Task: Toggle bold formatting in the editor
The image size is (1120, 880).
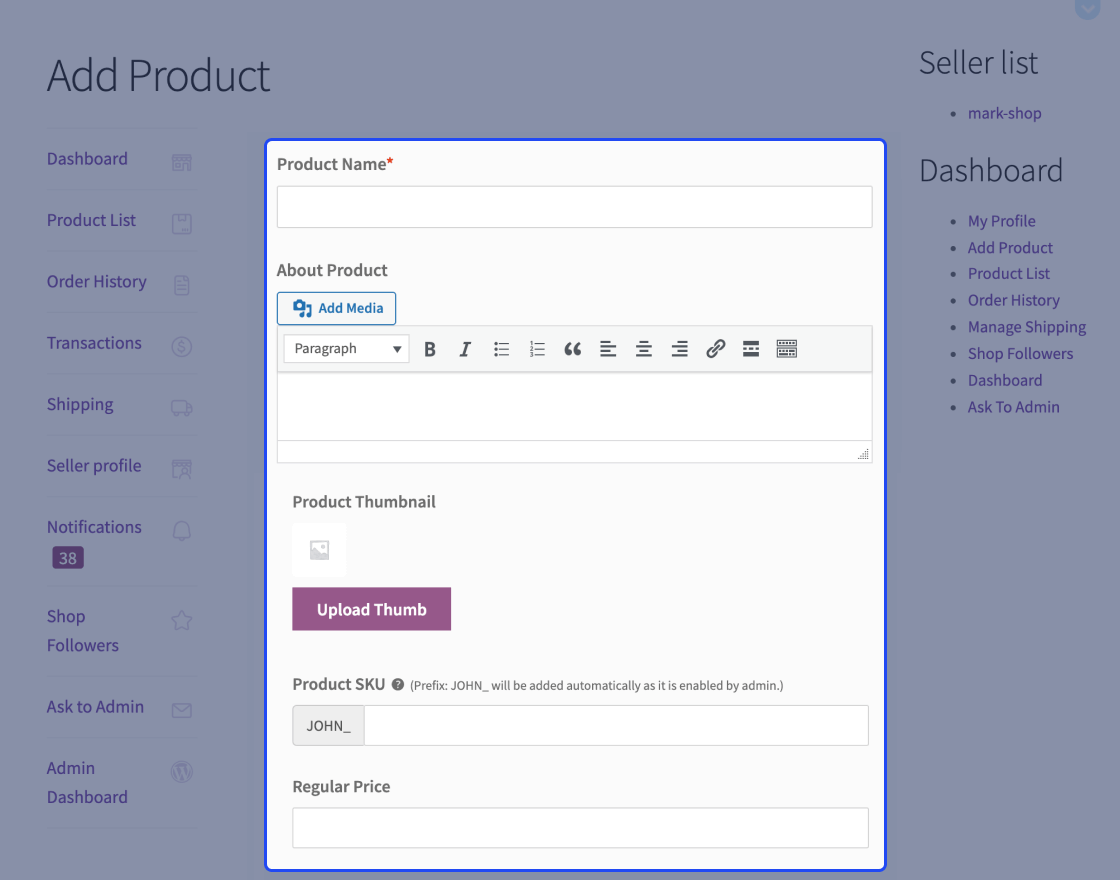Action: [429, 348]
